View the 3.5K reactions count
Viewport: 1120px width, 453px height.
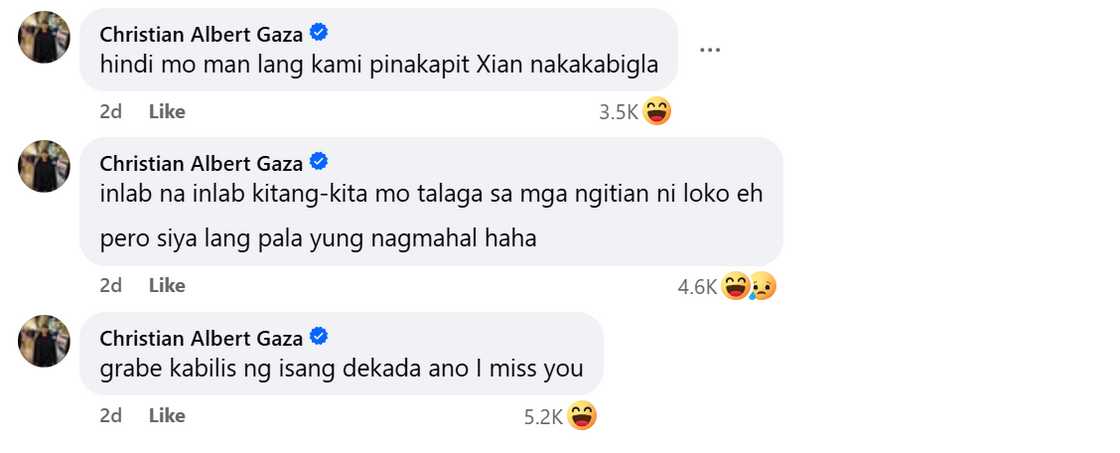(618, 112)
